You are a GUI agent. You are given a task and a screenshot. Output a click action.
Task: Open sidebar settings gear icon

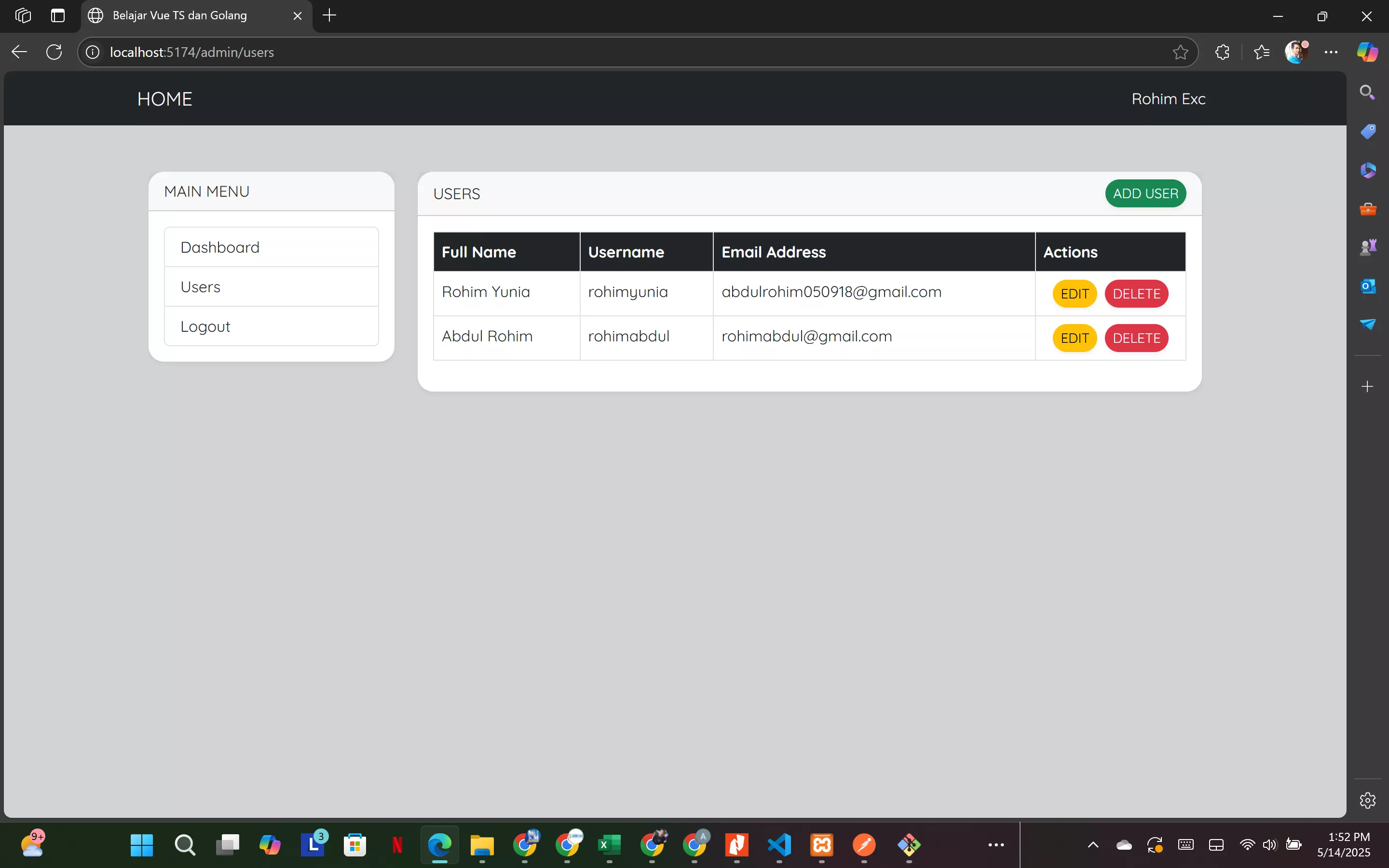coord(1367,800)
